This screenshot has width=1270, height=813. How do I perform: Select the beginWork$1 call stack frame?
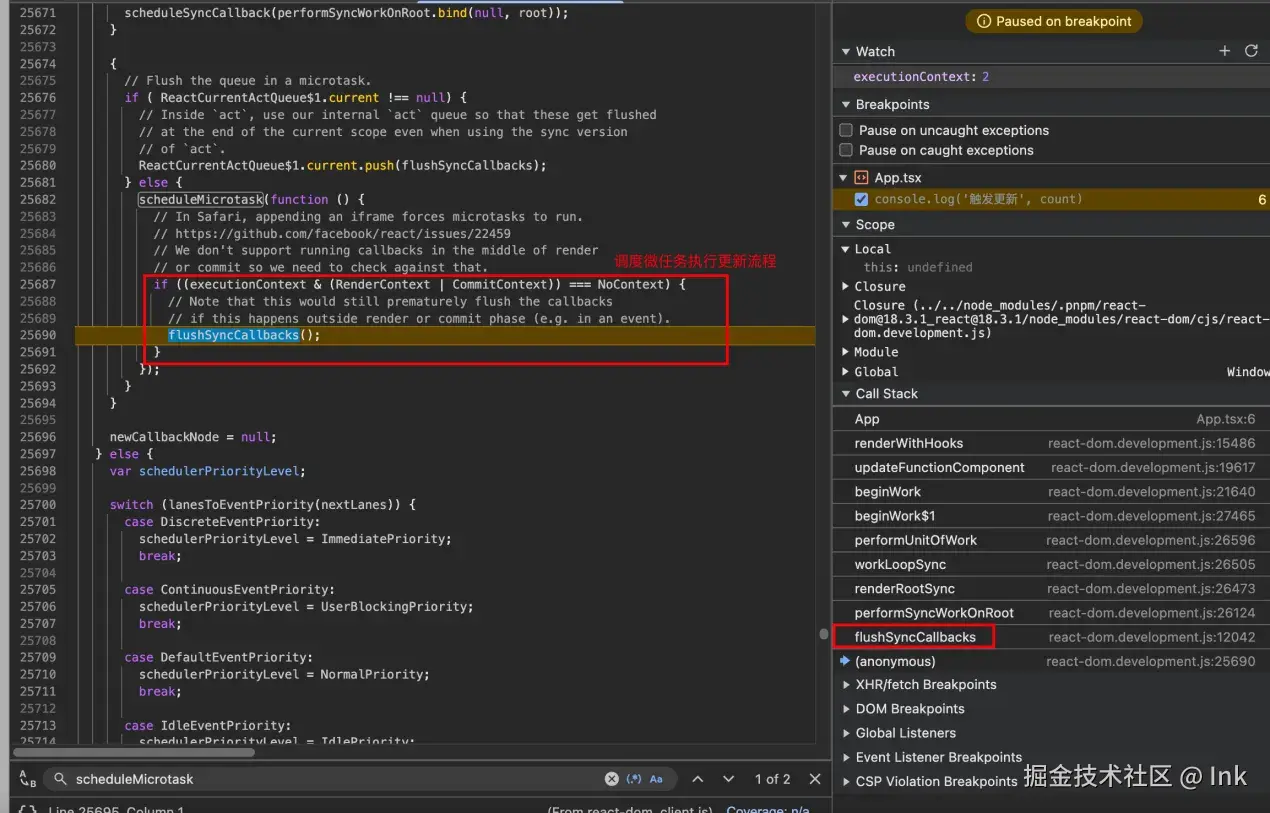[x=1051, y=516]
